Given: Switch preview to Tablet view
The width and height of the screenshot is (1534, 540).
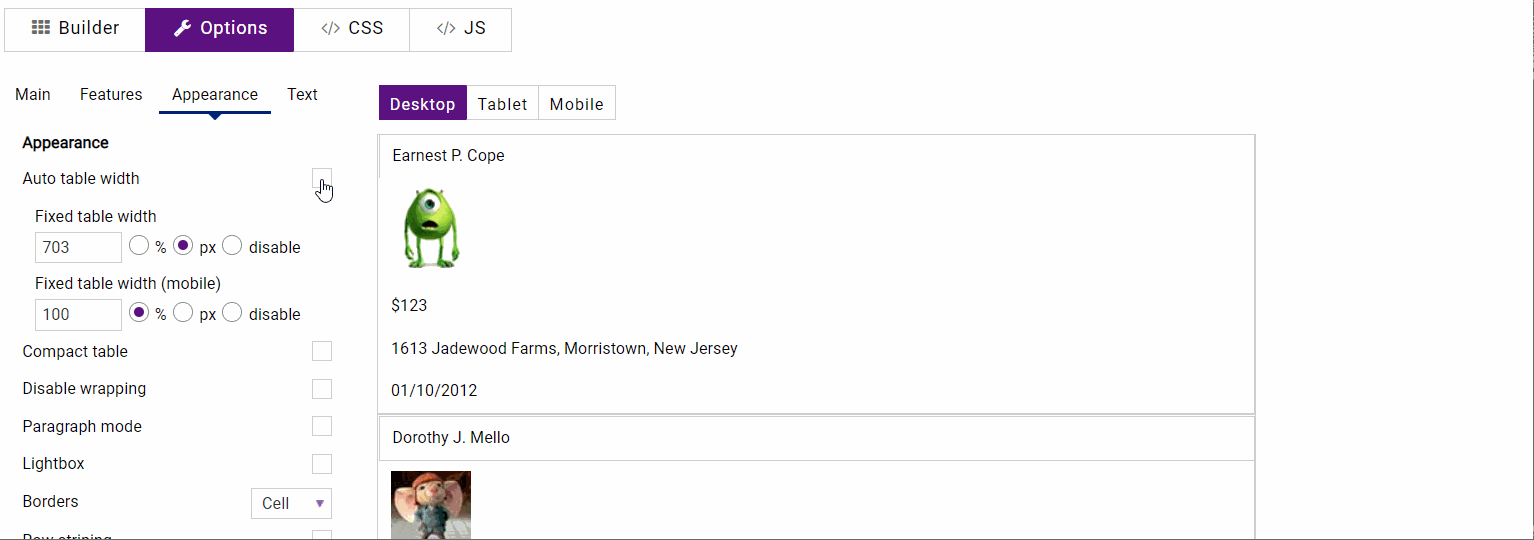Looking at the screenshot, I should (x=502, y=103).
